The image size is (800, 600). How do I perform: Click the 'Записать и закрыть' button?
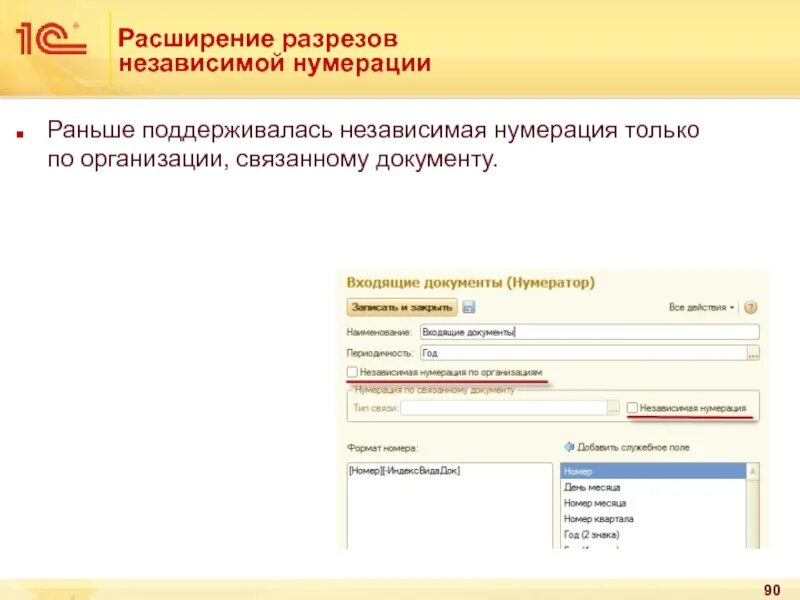[402, 307]
